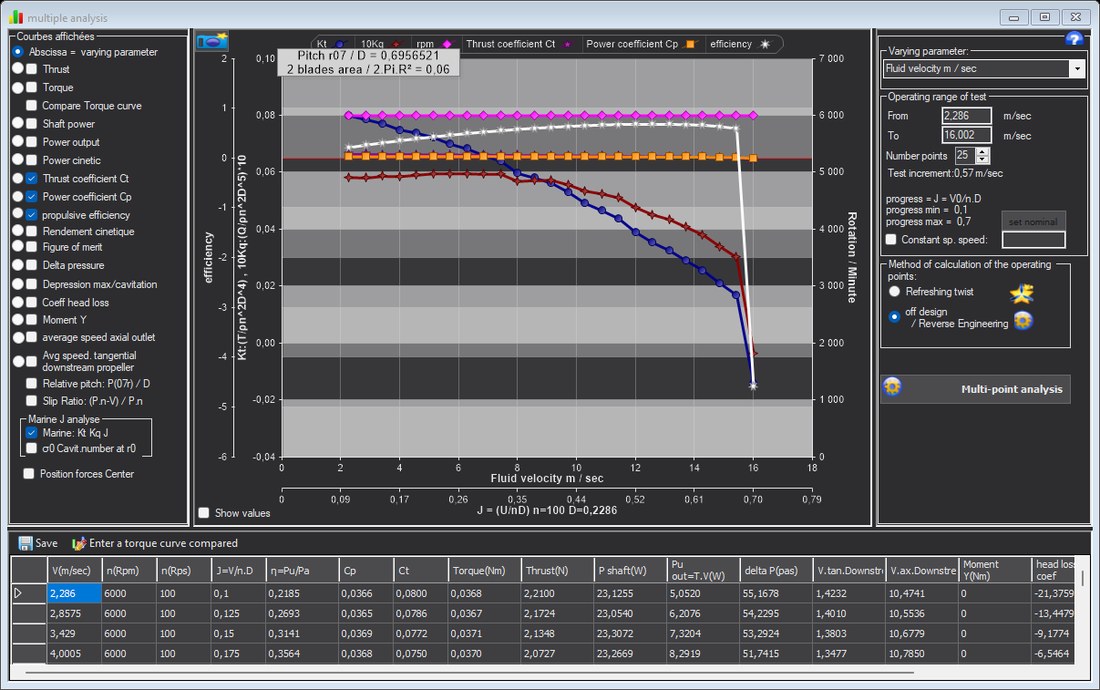1100x690 pixels.
Task: Click the Save floppy disk icon
Action: pos(25,543)
